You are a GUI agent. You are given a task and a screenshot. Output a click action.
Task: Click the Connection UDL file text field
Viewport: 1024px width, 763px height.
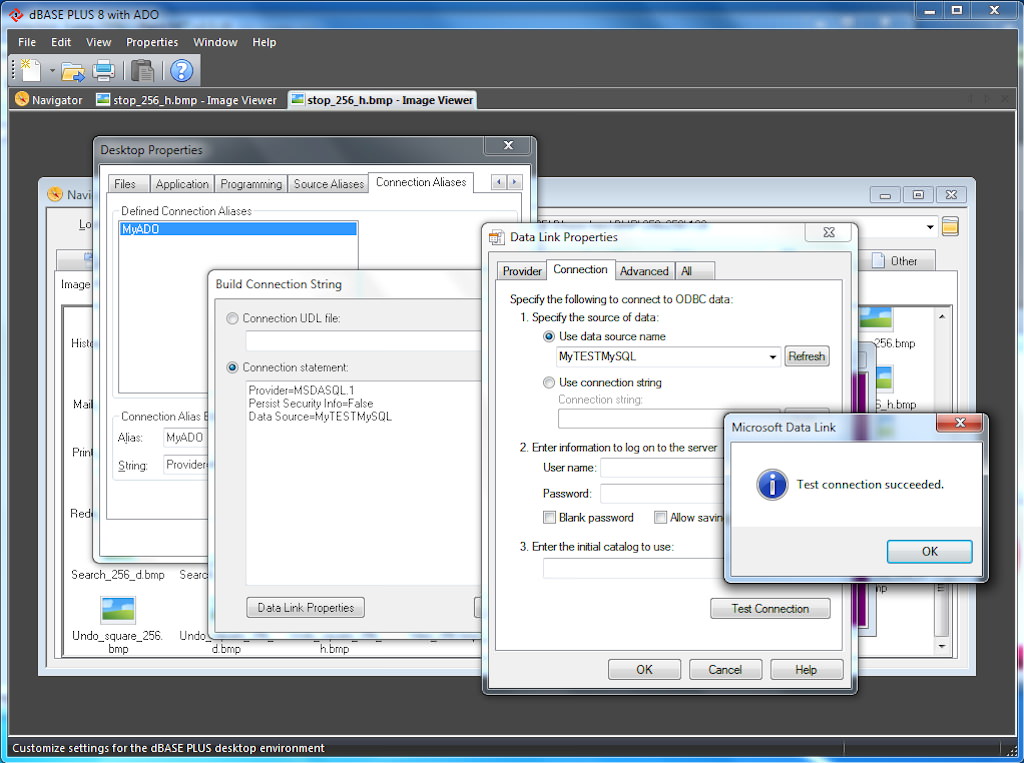363,341
